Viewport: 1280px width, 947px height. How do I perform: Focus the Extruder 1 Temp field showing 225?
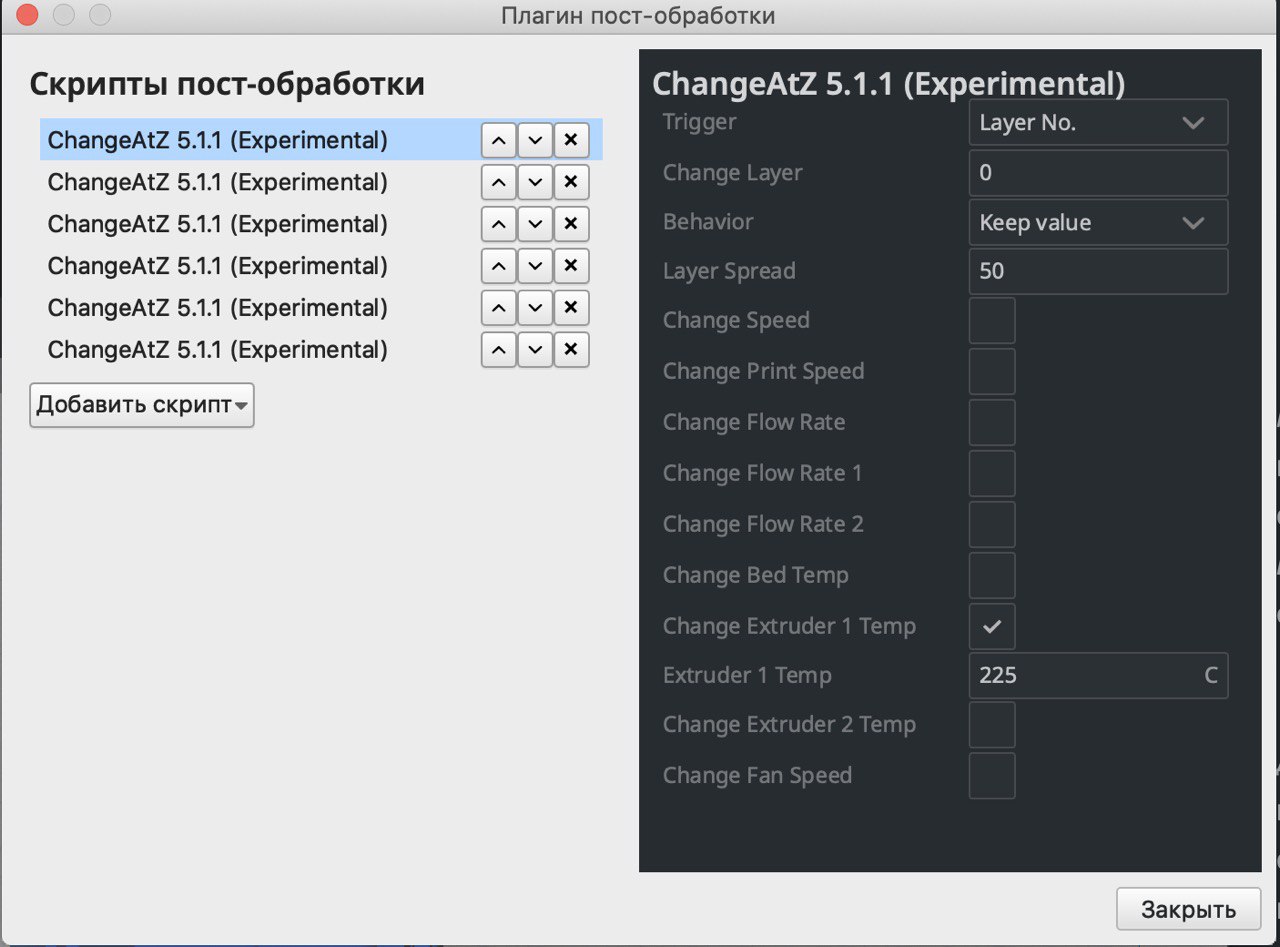point(1098,675)
